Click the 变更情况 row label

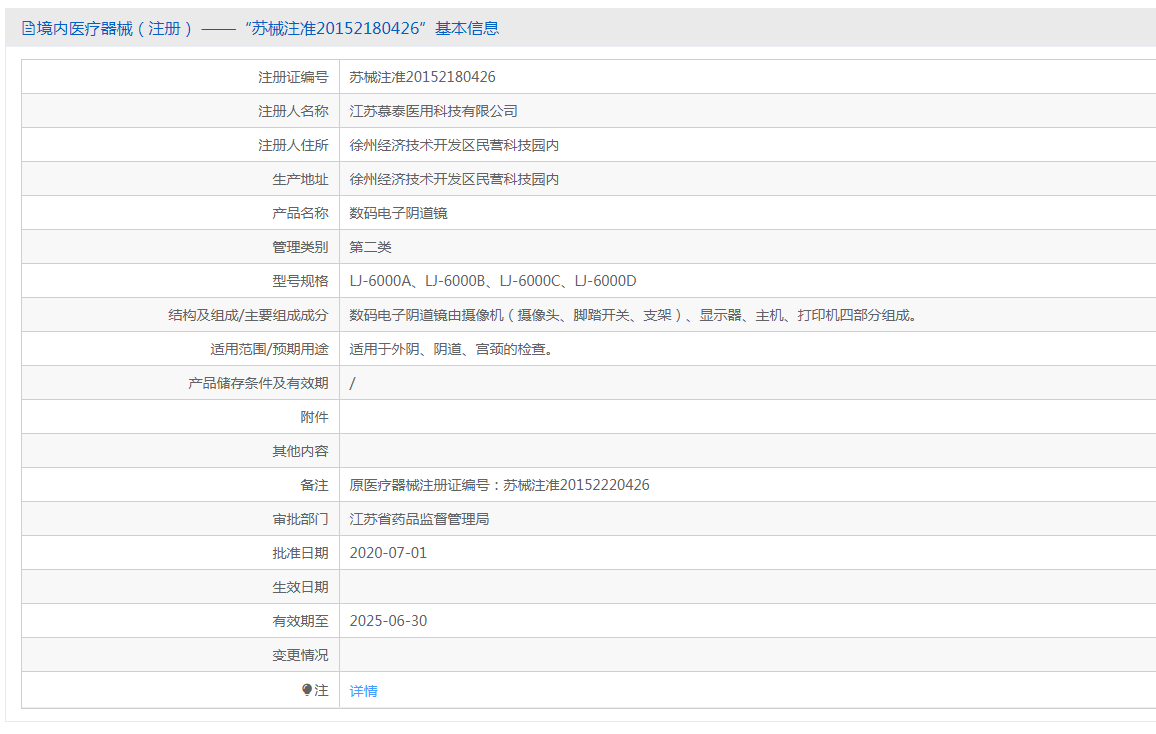tap(300, 655)
